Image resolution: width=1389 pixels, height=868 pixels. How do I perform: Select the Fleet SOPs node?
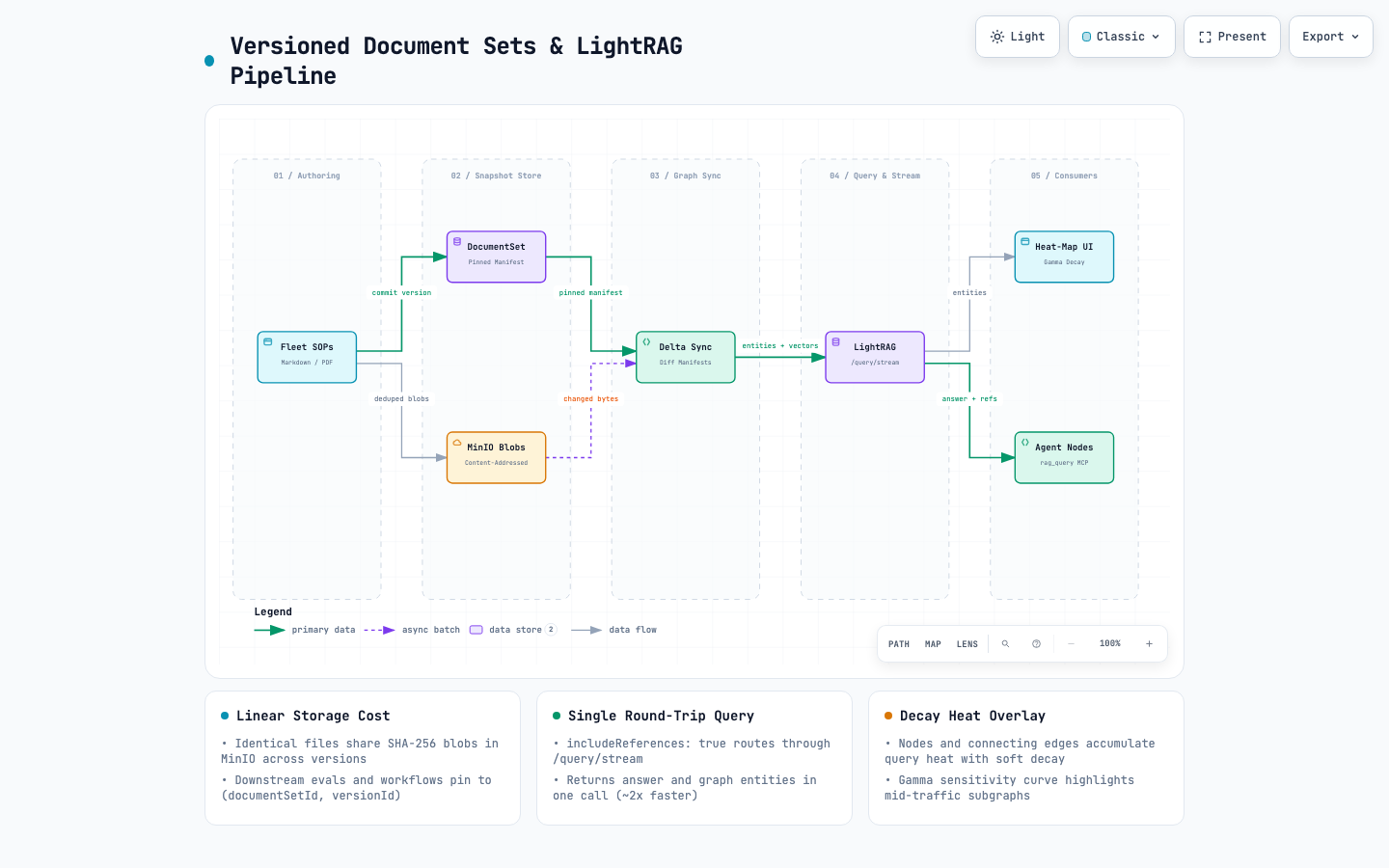point(307,357)
